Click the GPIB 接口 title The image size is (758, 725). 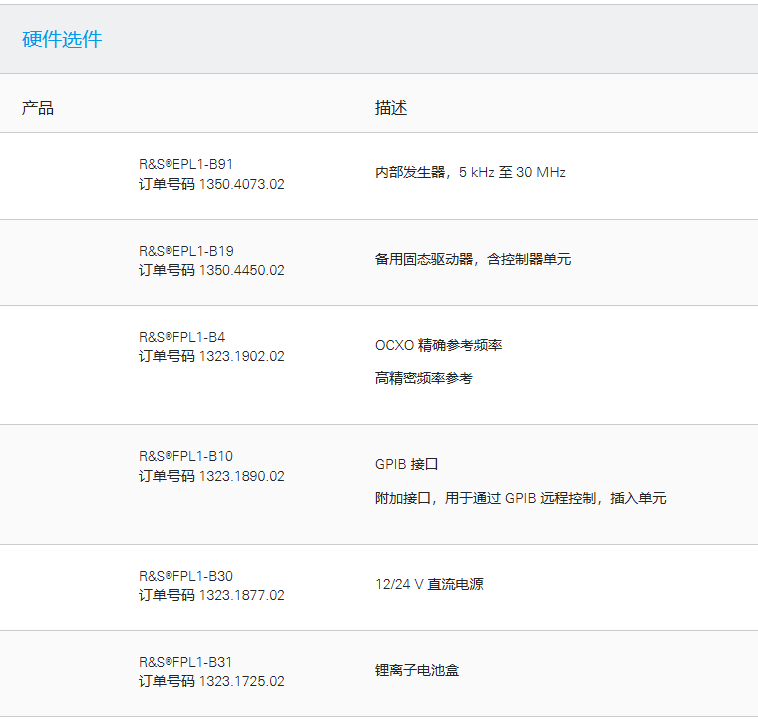pos(407,464)
